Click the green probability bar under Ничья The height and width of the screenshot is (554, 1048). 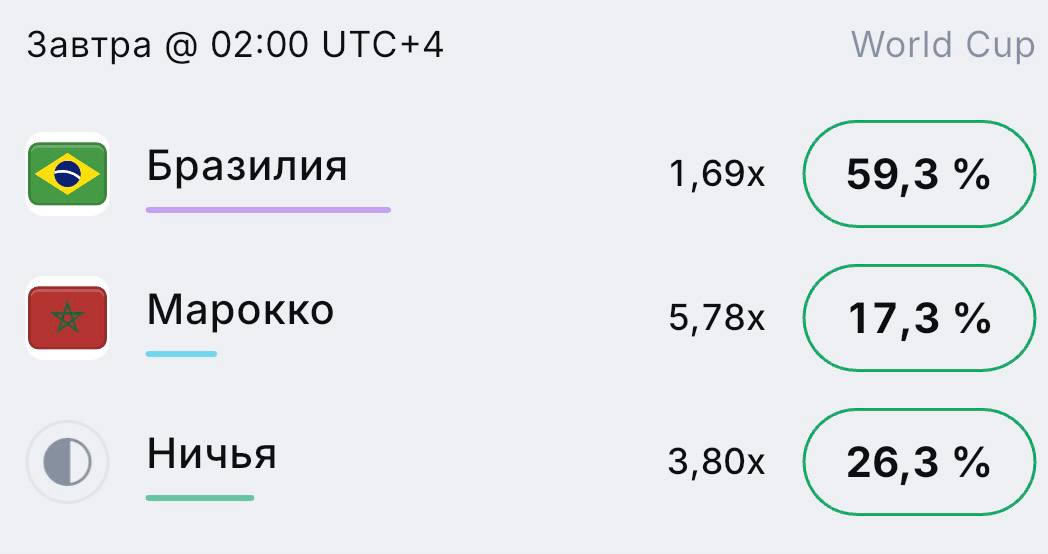click(200, 497)
